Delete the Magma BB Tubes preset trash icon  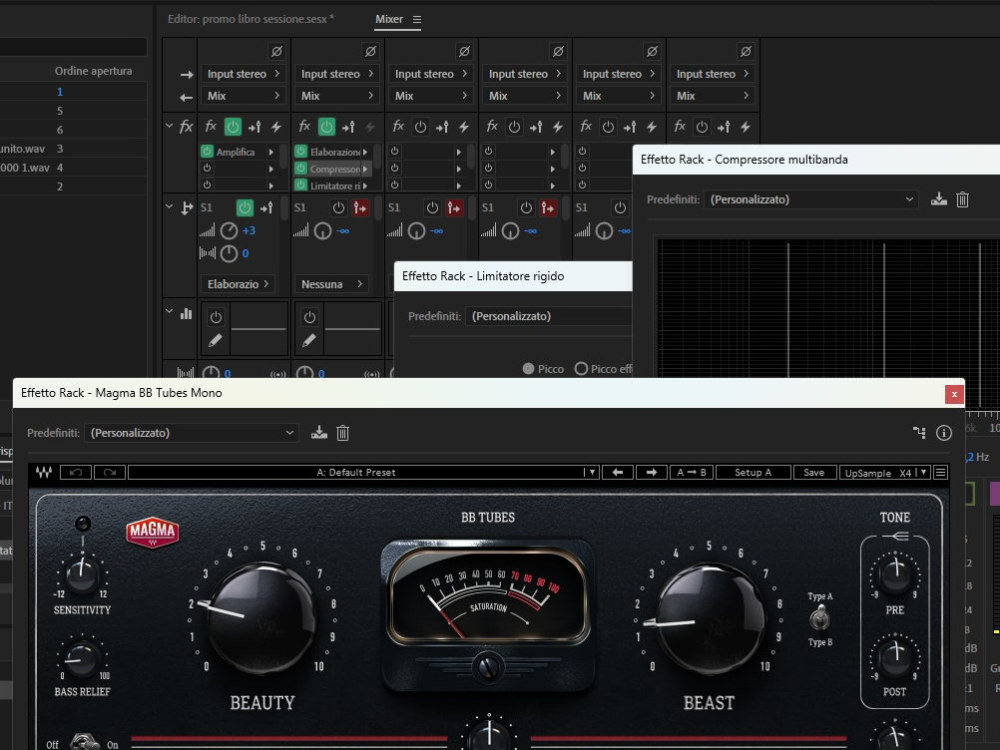click(342, 433)
